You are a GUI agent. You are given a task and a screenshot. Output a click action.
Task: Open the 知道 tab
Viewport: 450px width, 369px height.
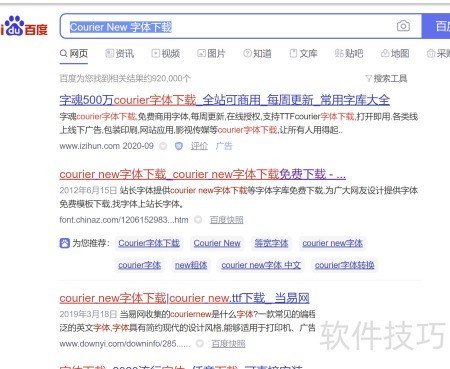point(257,54)
